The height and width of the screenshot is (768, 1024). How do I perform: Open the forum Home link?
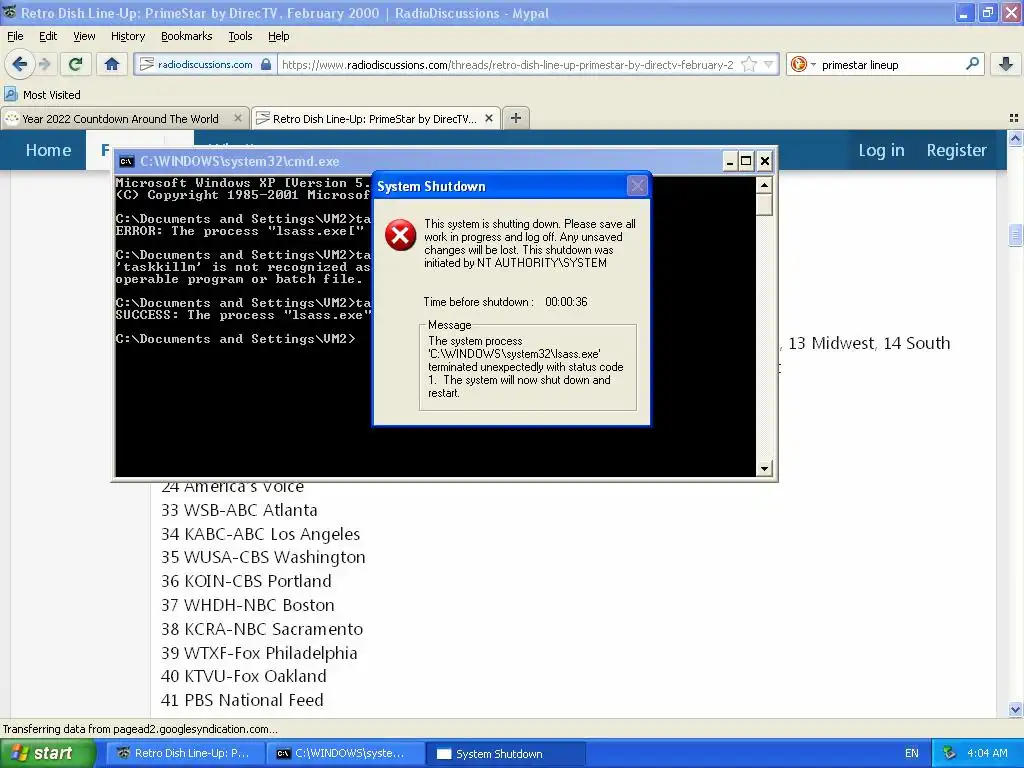point(48,150)
